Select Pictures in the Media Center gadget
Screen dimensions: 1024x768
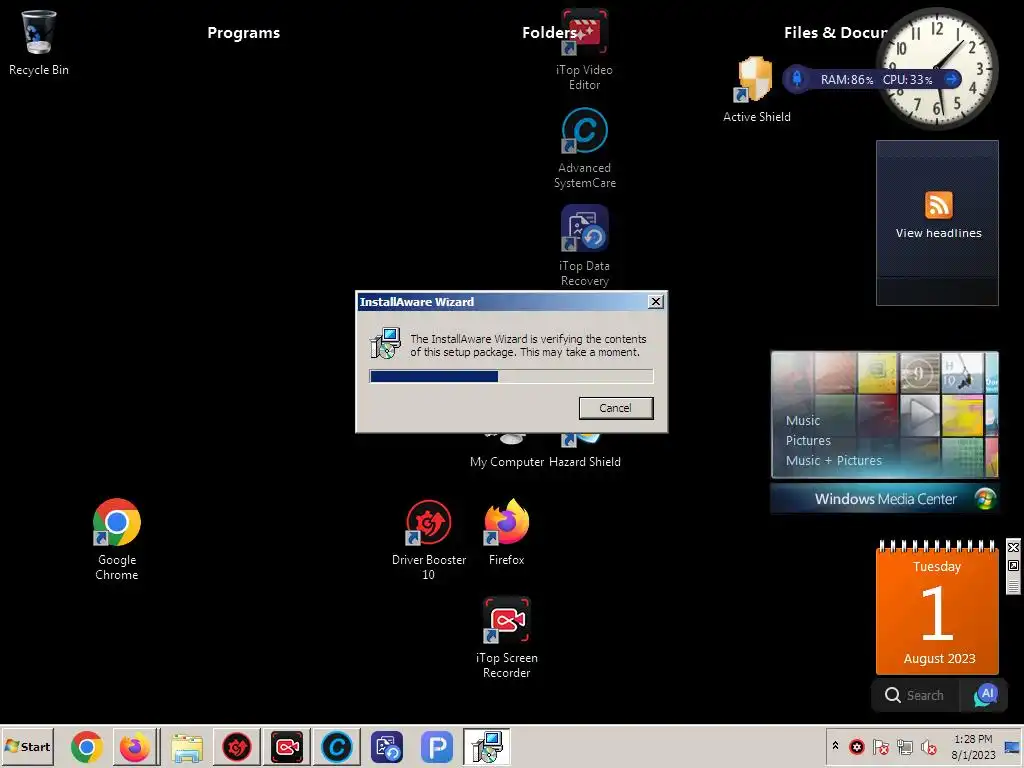[808, 441]
